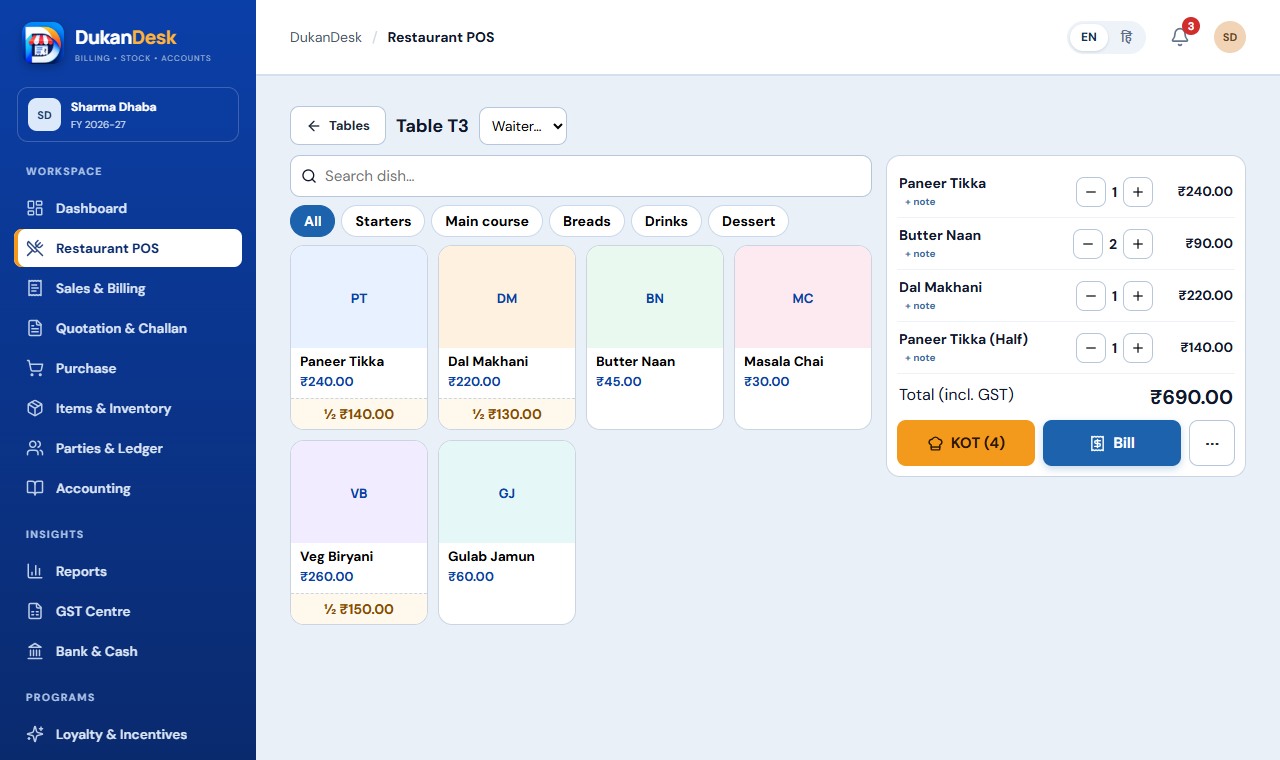
Task: Click the DukanDesk logo icon
Action: pyautogui.click(x=44, y=43)
